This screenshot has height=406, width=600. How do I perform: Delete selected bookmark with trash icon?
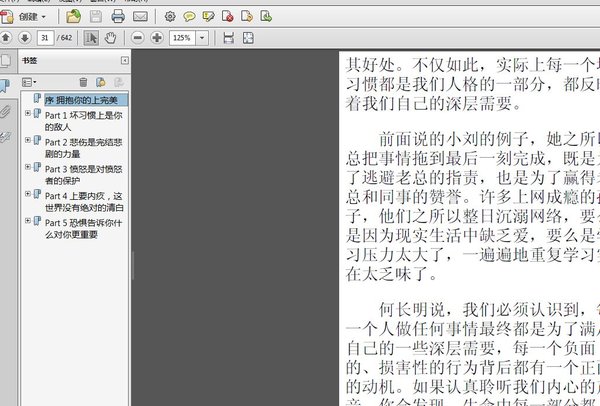(83, 82)
